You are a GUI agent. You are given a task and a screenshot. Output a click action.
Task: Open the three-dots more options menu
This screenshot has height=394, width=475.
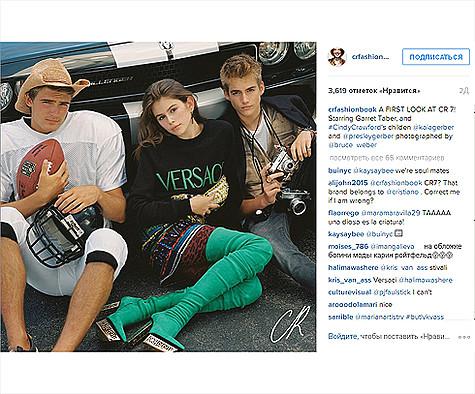point(464,337)
